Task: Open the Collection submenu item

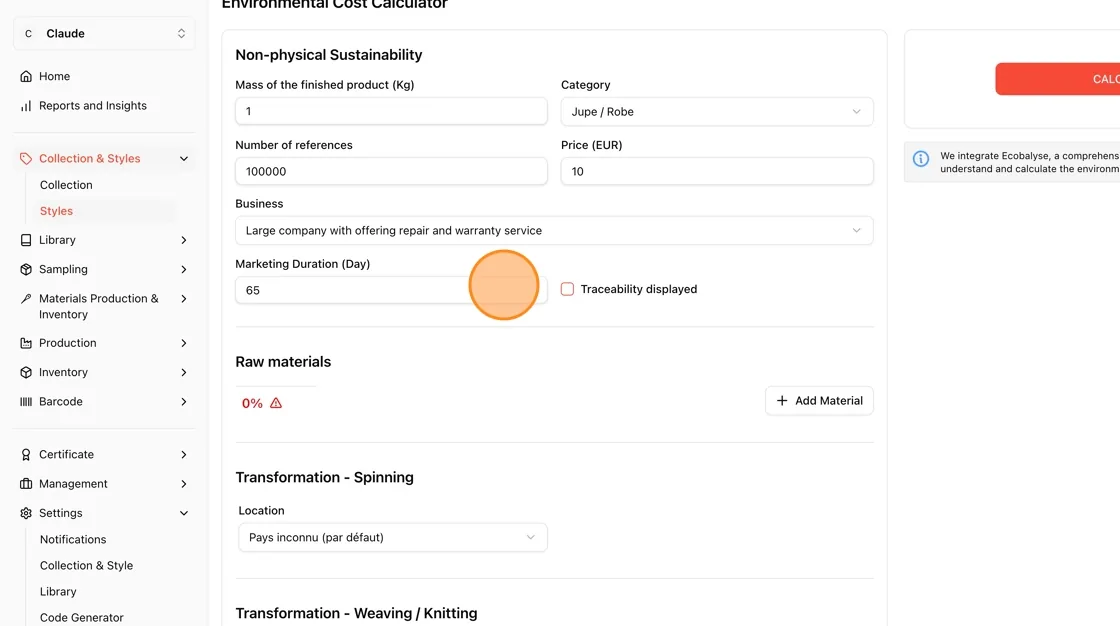Action: 66,185
